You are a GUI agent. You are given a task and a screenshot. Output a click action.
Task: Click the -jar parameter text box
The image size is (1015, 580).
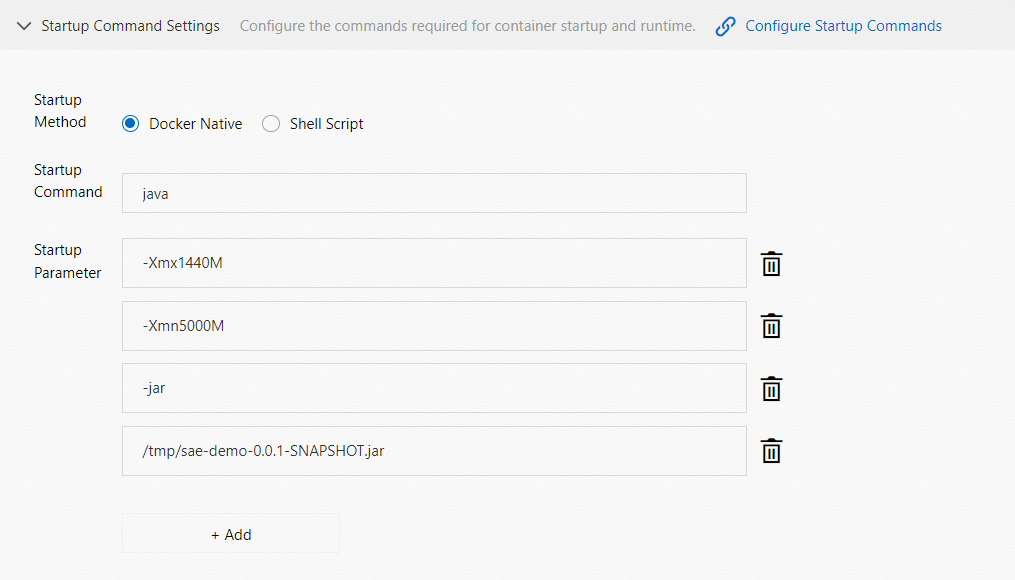pos(434,388)
